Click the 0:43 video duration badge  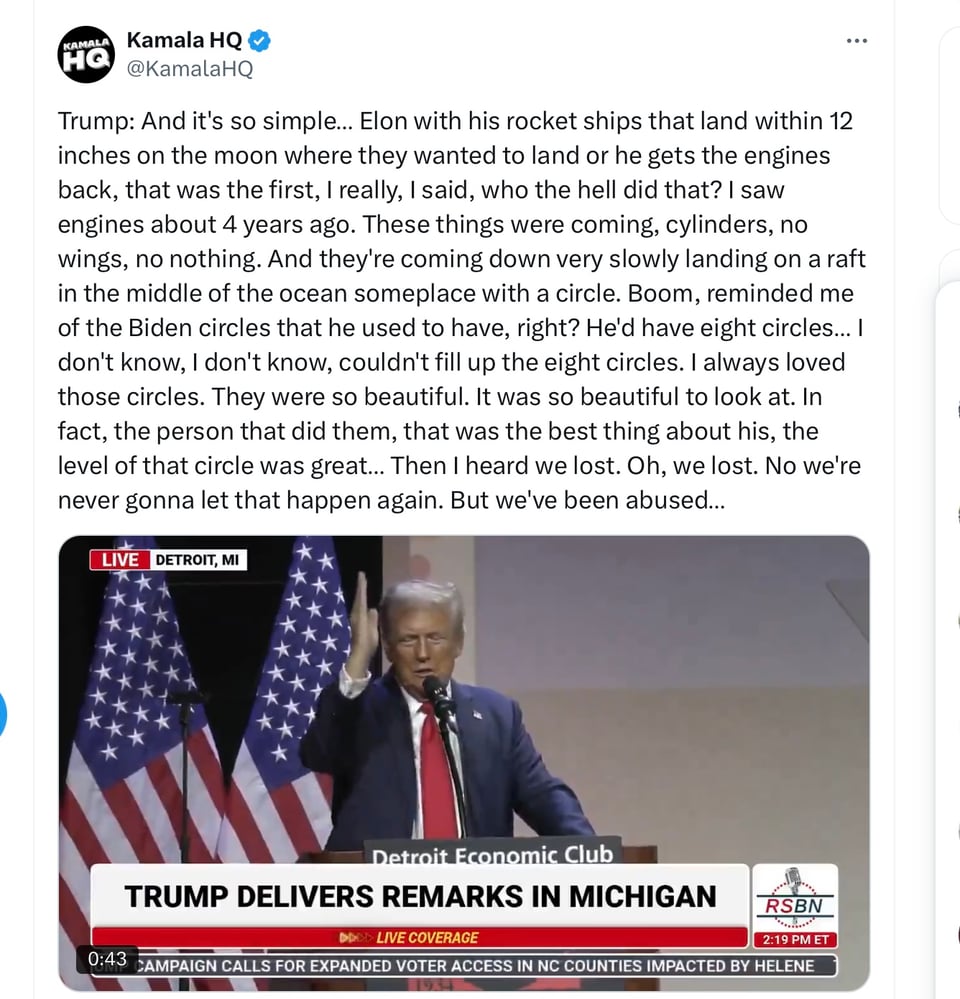[107, 958]
